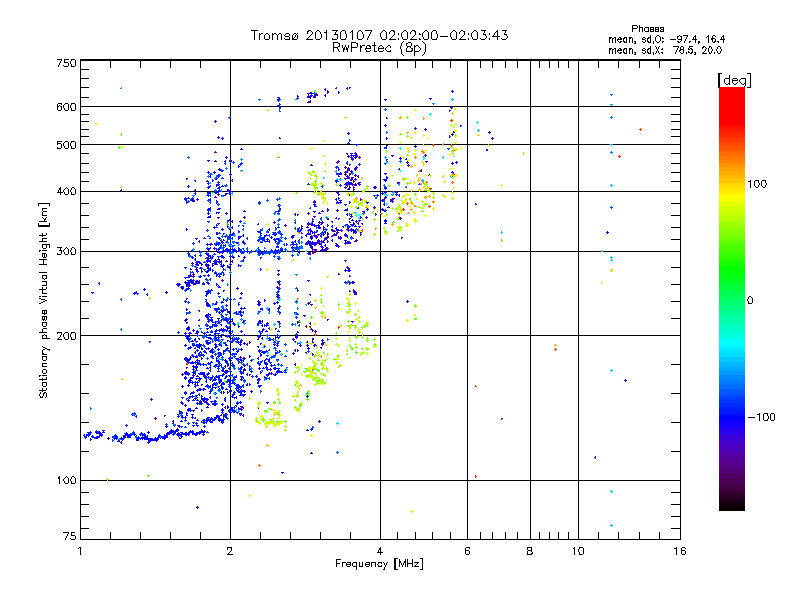The height and width of the screenshot is (600, 800).
Task: Click the 'mean, sd,X: 78.5, 20.0' statistic
Action: [665, 50]
